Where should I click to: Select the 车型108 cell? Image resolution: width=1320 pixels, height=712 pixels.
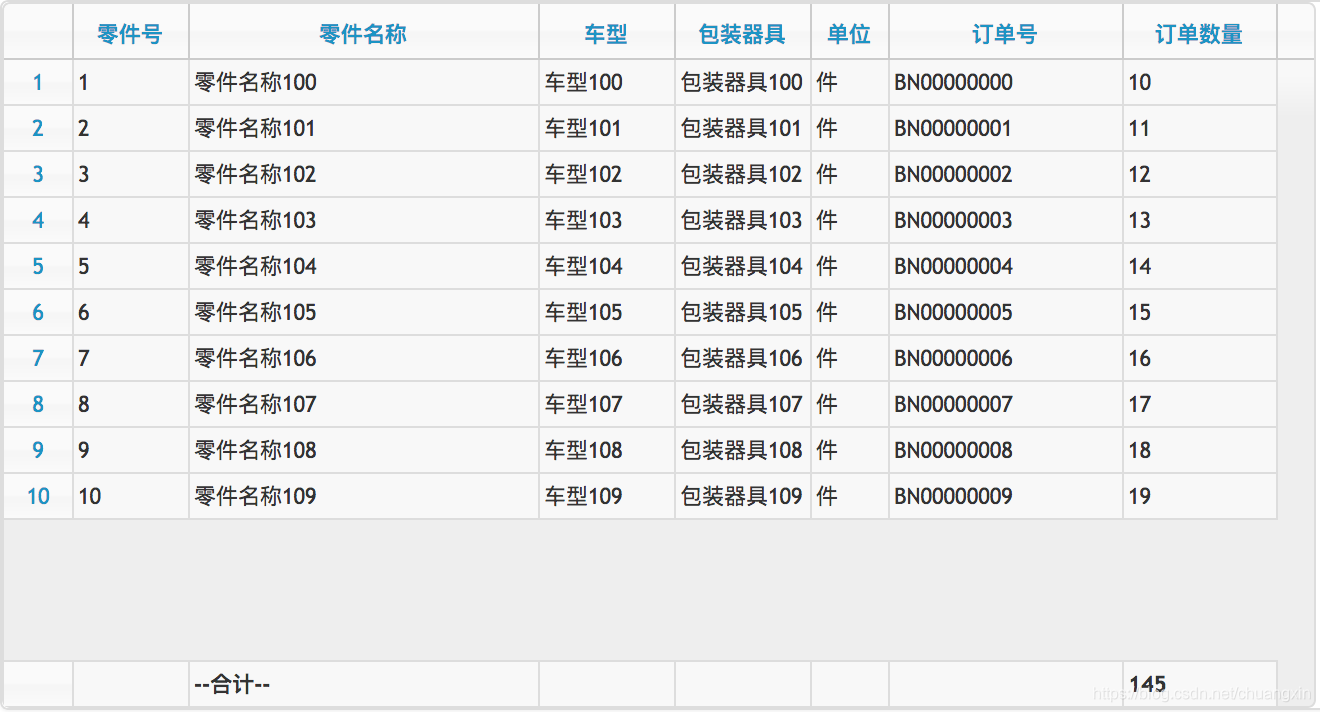607,450
